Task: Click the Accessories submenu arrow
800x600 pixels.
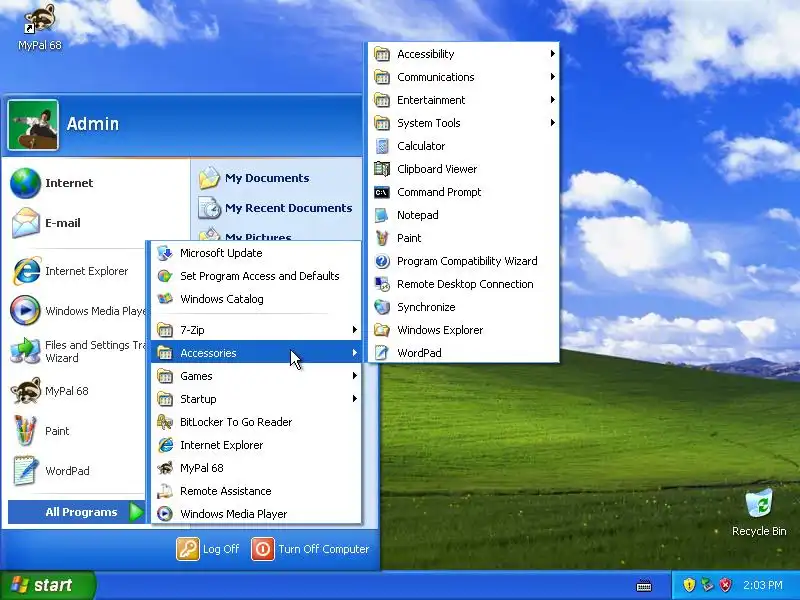Action: tap(355, 353)
